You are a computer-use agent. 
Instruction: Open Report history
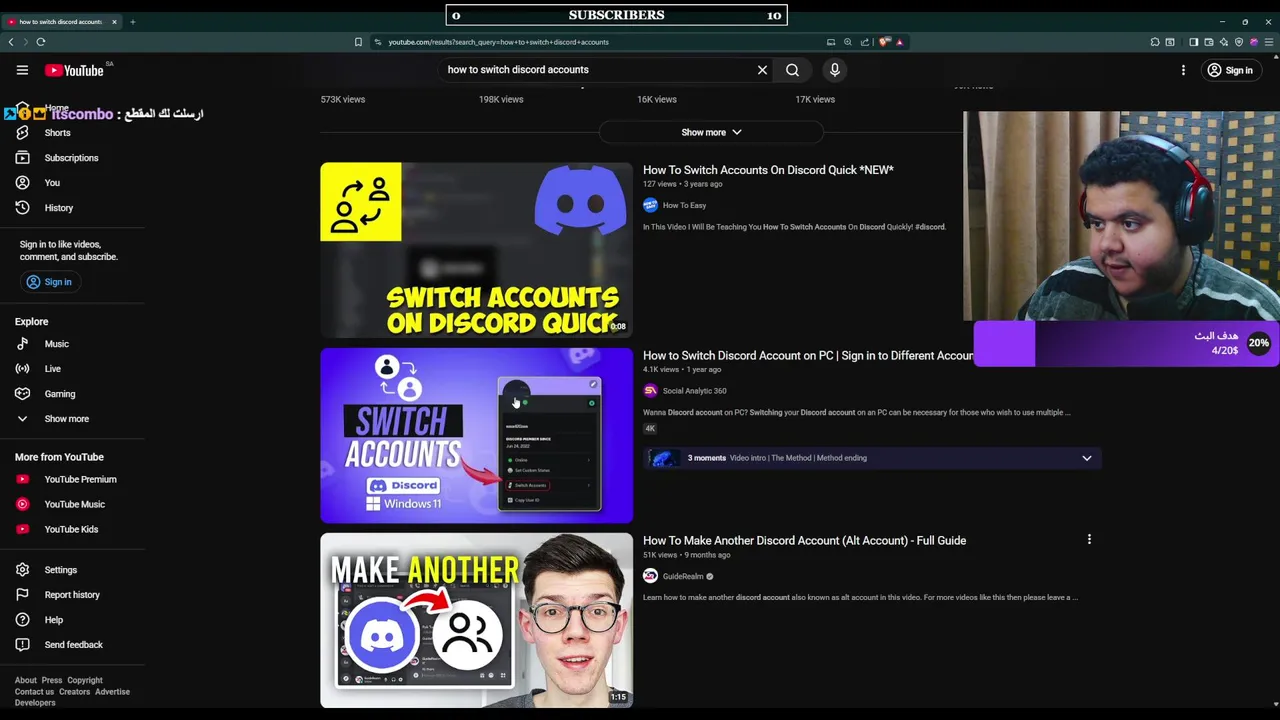click(x=72, y=595)
